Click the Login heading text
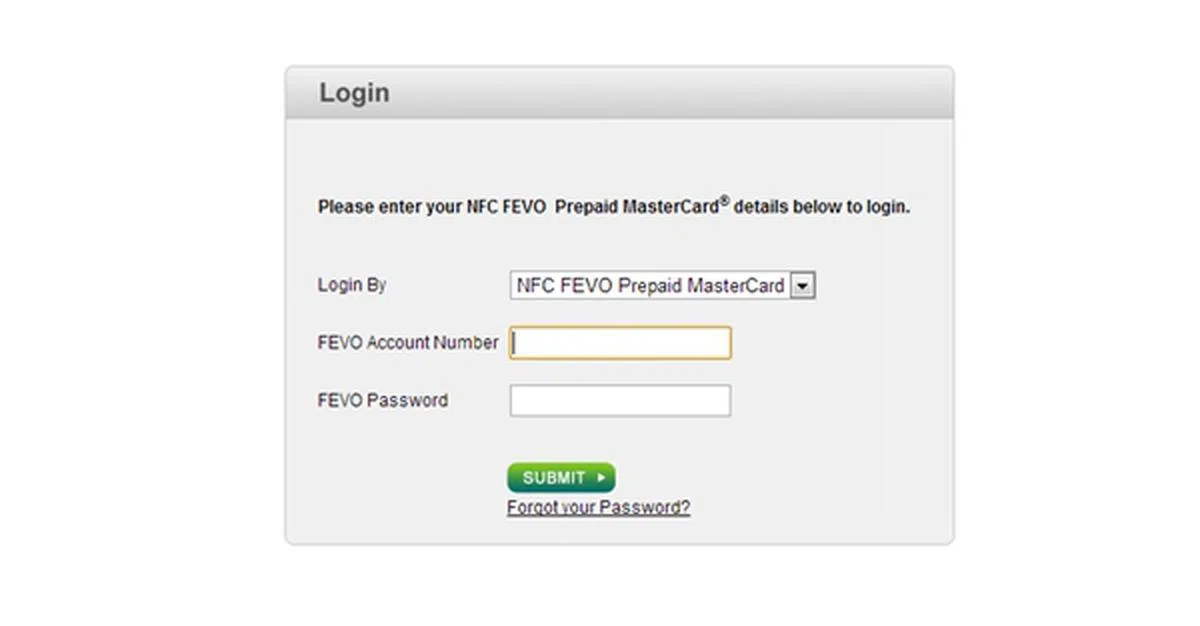 tap(354, 93)
